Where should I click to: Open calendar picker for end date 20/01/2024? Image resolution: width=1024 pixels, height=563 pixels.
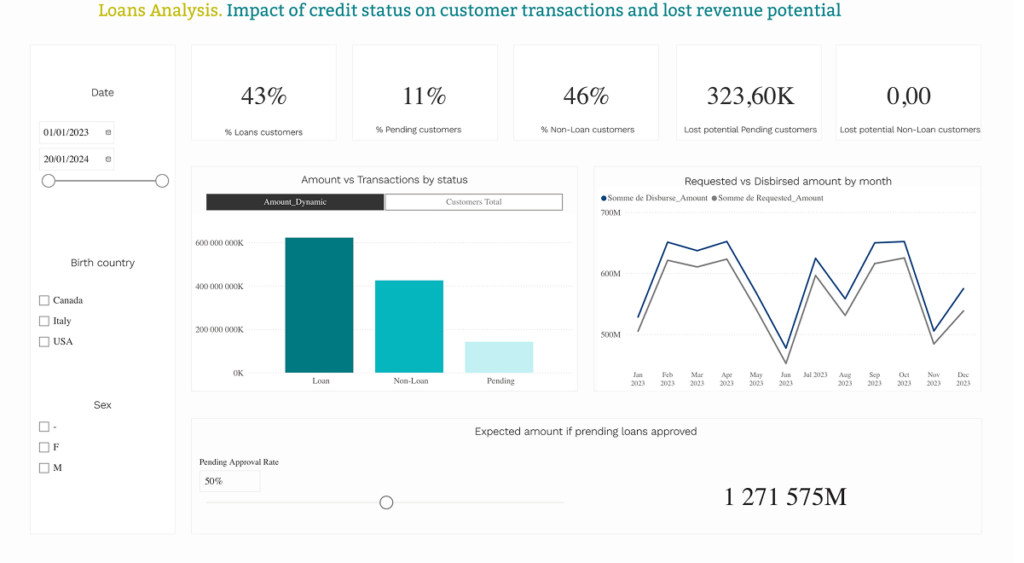108,159
